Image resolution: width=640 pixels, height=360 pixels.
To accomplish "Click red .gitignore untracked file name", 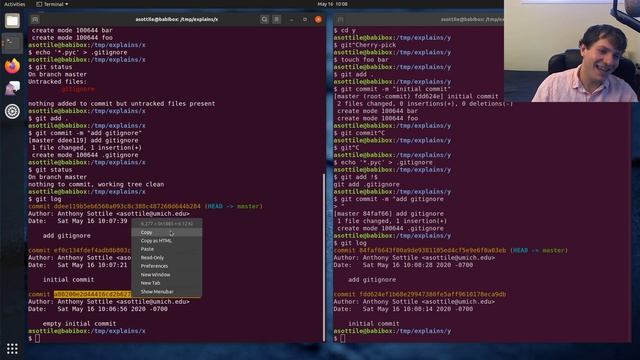I will [78, 89].
